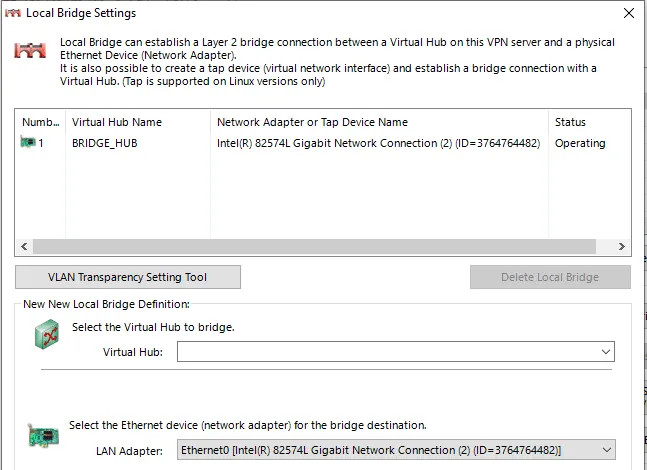Screen dimensions: 647x470
Task: Sort by the Number column header
Action: (x=41, y=122)
